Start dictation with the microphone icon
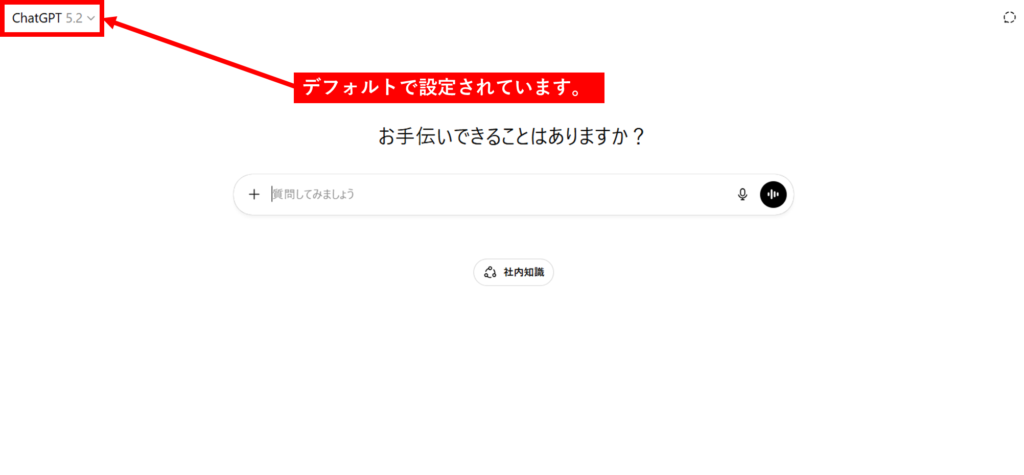Image resolution: width=1024 pixels, height=475 pixels. point(742,194)
